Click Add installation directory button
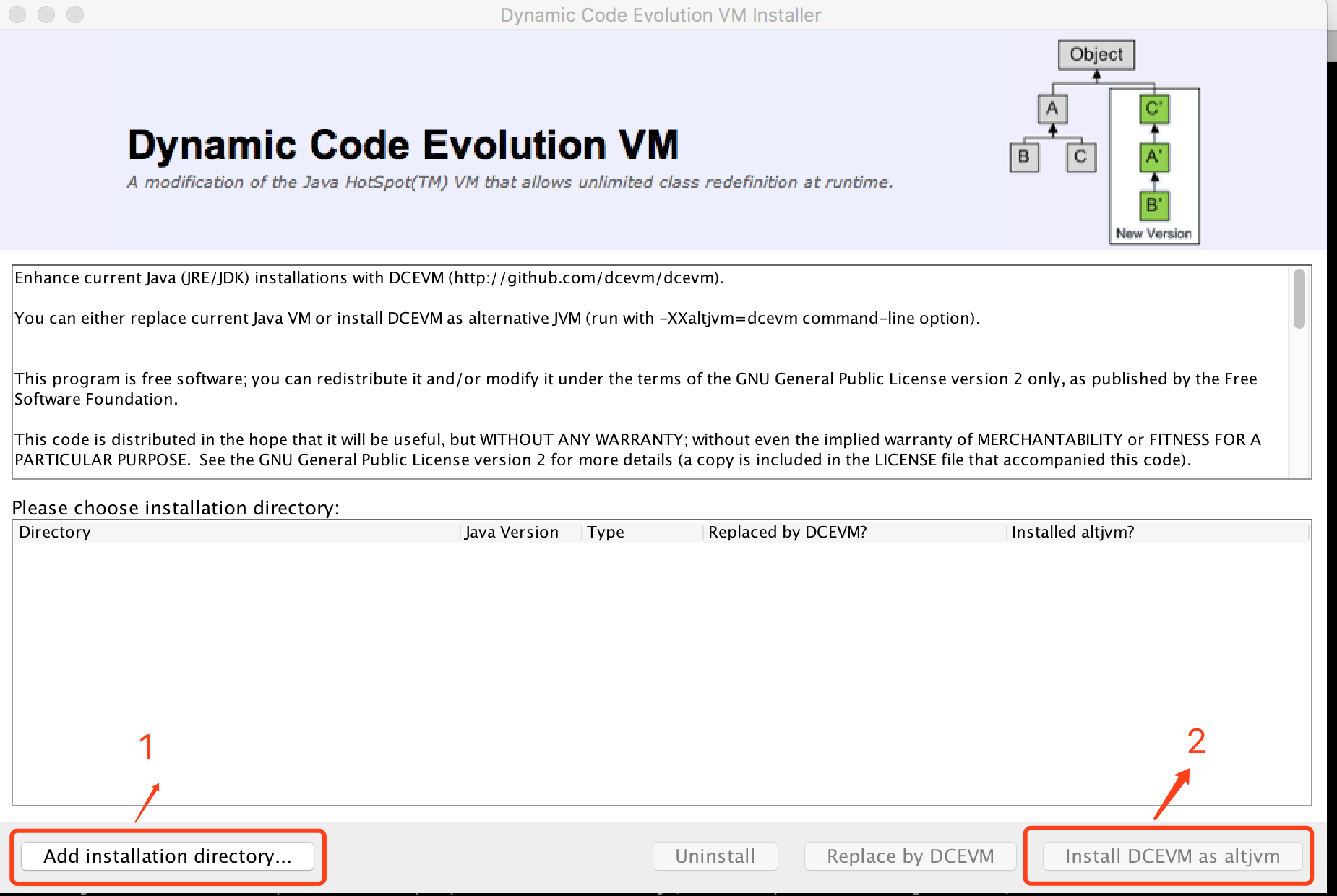The image size is (1337, 896). (x=168, y=856)
